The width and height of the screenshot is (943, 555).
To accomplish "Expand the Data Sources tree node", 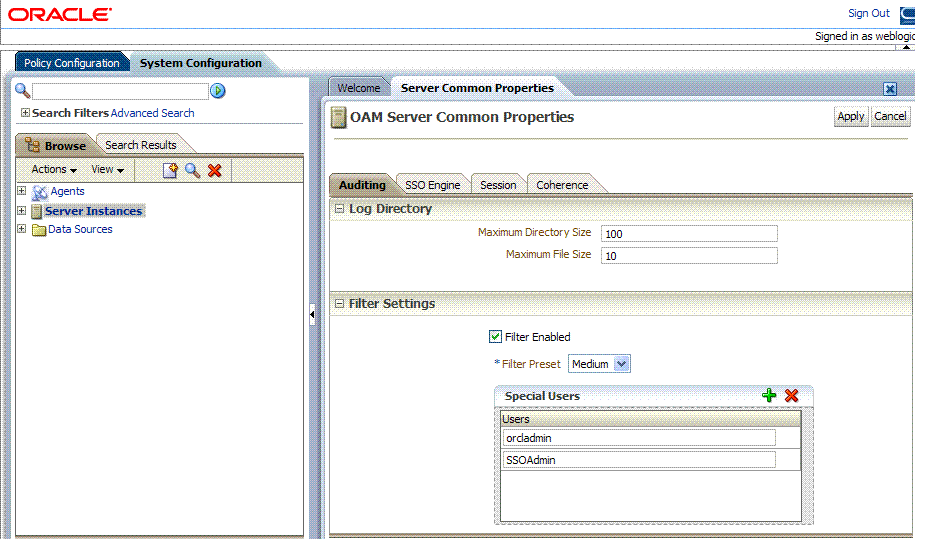I will pos(22,228).
